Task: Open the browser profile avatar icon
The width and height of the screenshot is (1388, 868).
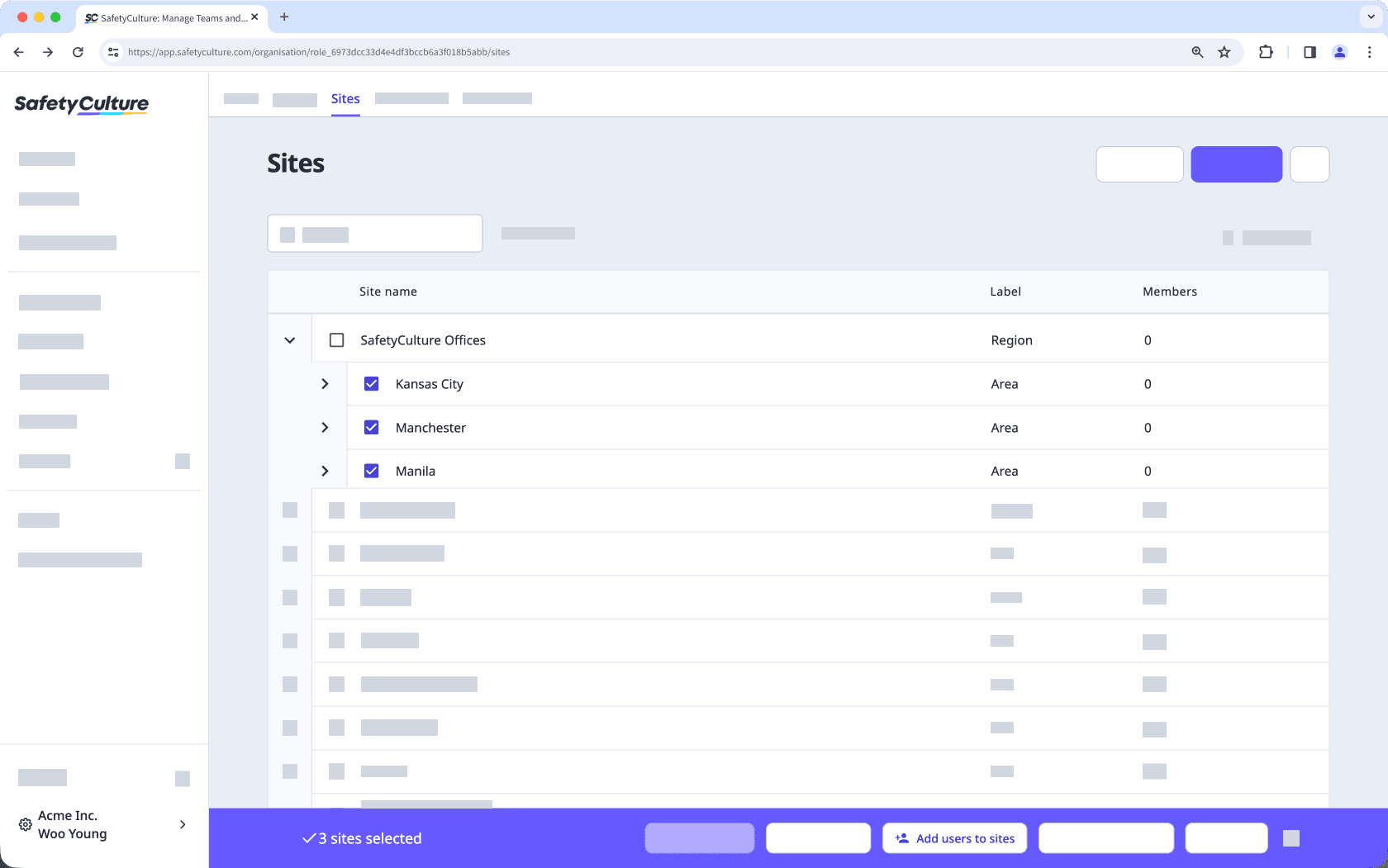Action: click(1339, 51)
